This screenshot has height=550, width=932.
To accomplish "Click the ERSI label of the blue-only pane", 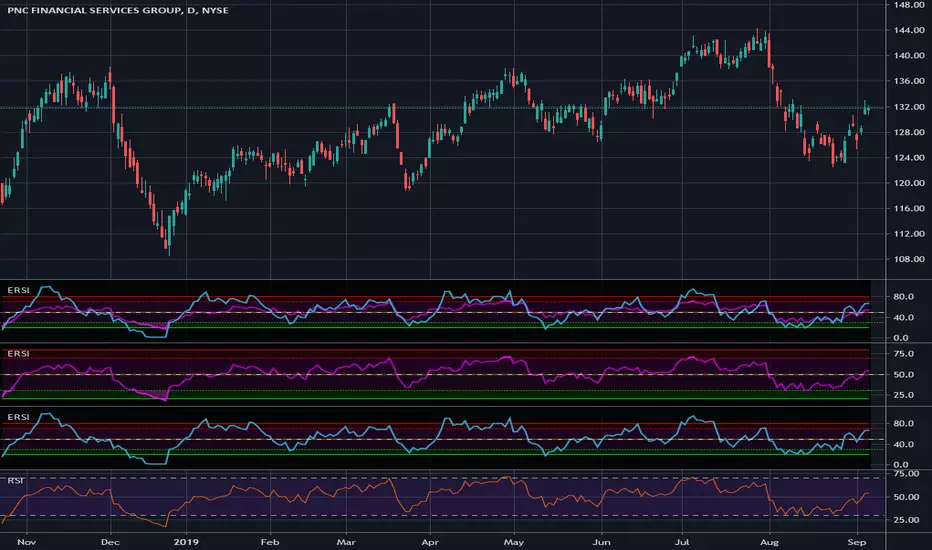I will point(18,417).
